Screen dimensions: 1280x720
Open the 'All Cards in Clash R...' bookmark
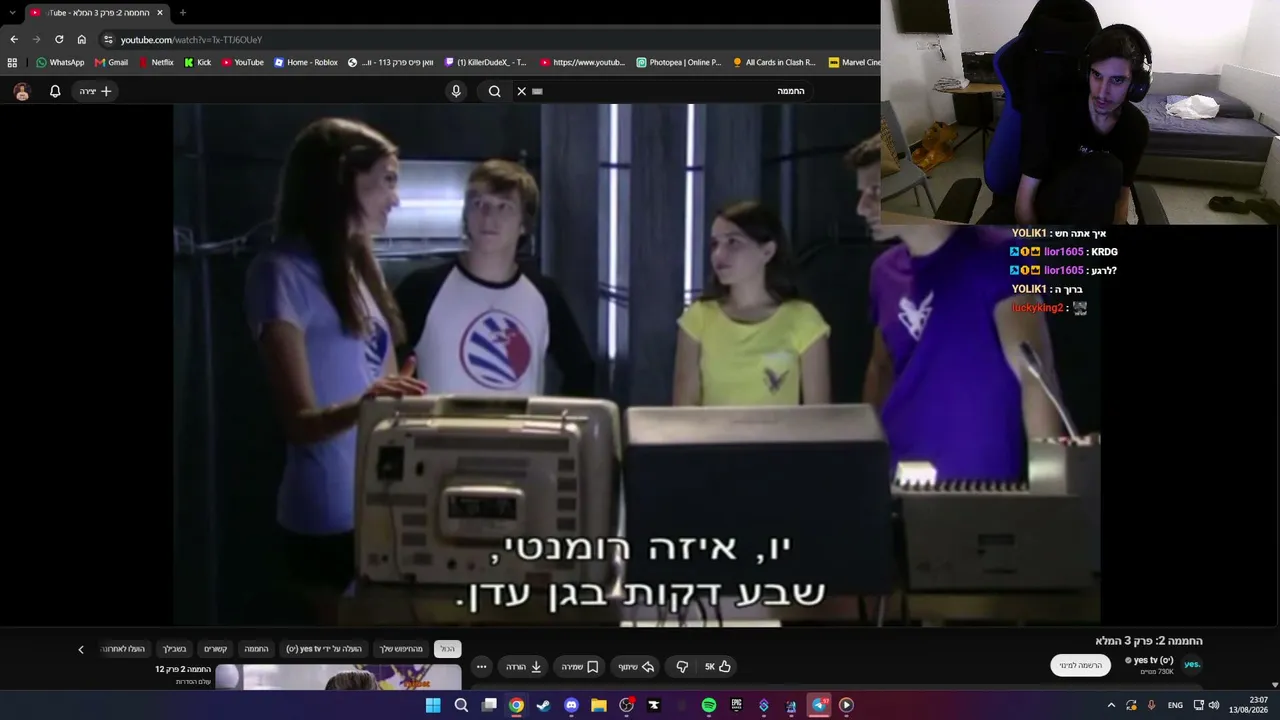coord(775,62)
